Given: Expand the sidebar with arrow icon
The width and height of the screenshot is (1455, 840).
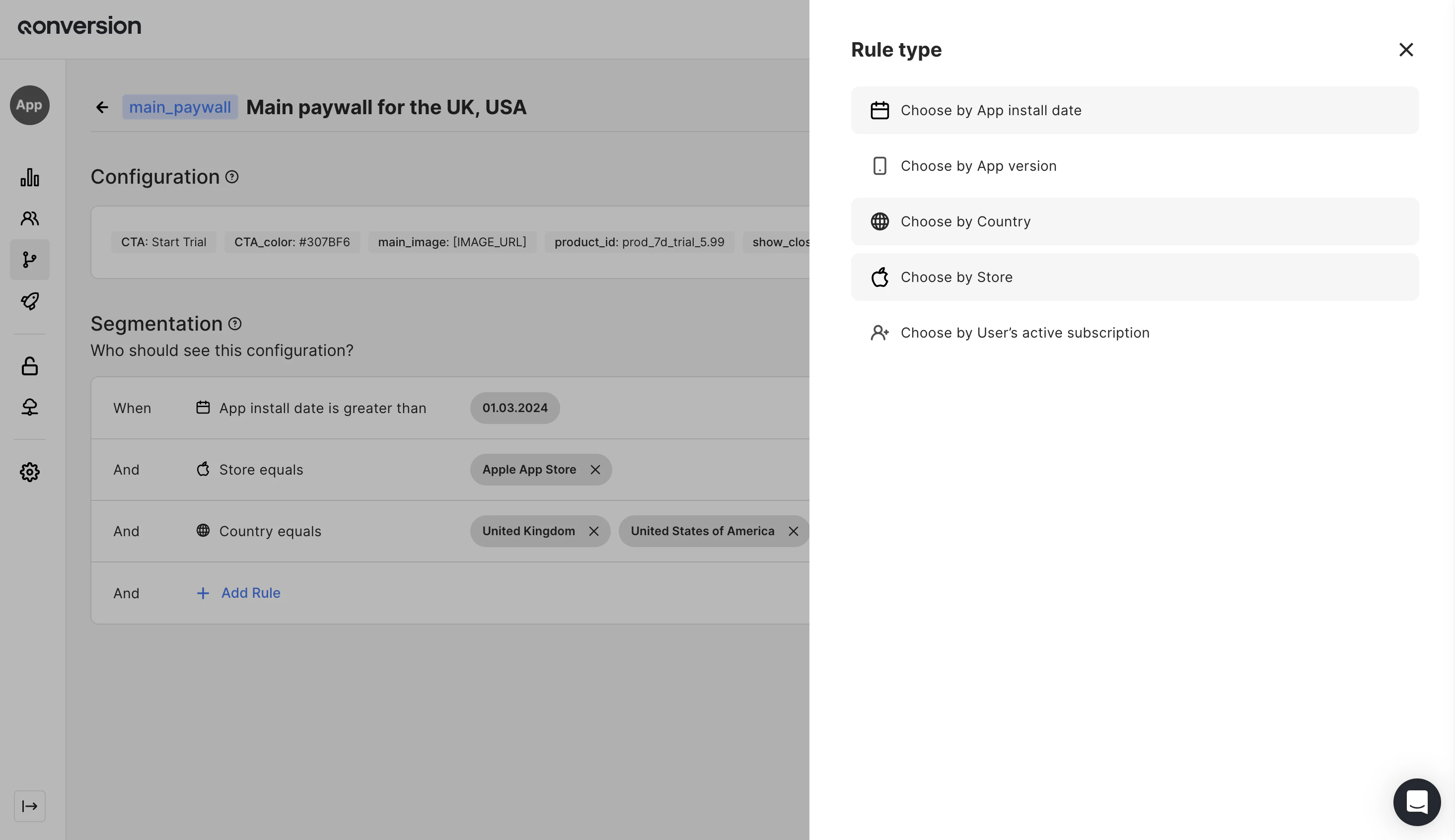Looking at the screenshot, I should point(29,806).
